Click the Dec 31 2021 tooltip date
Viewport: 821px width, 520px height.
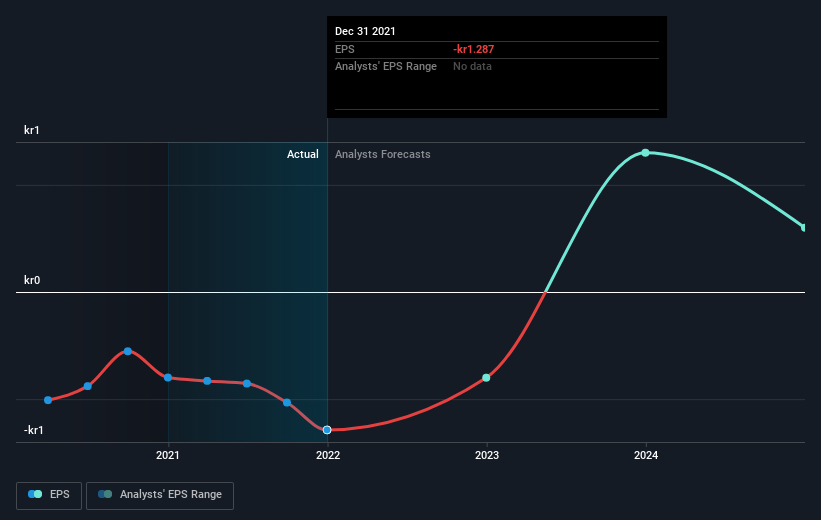click(365, 31)
